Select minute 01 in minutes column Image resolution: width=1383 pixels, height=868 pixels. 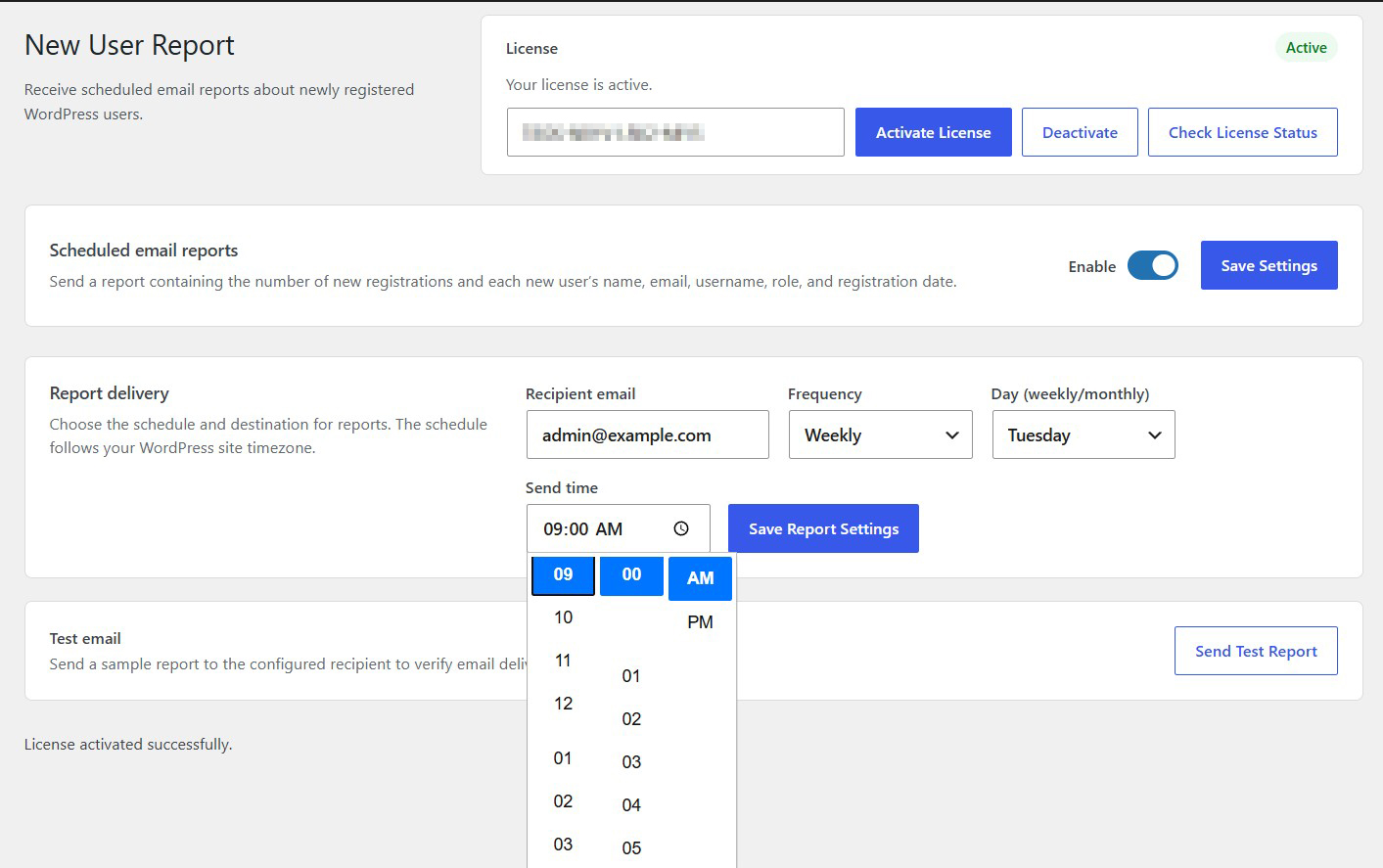tap(631, 676)
